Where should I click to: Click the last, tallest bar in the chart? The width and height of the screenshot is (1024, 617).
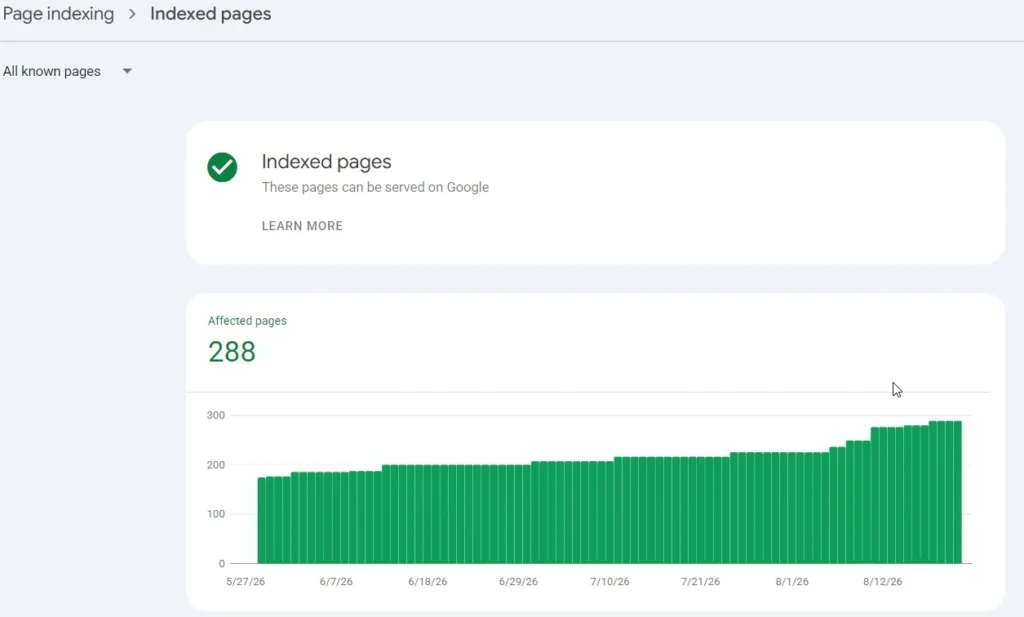pos(957,492)
